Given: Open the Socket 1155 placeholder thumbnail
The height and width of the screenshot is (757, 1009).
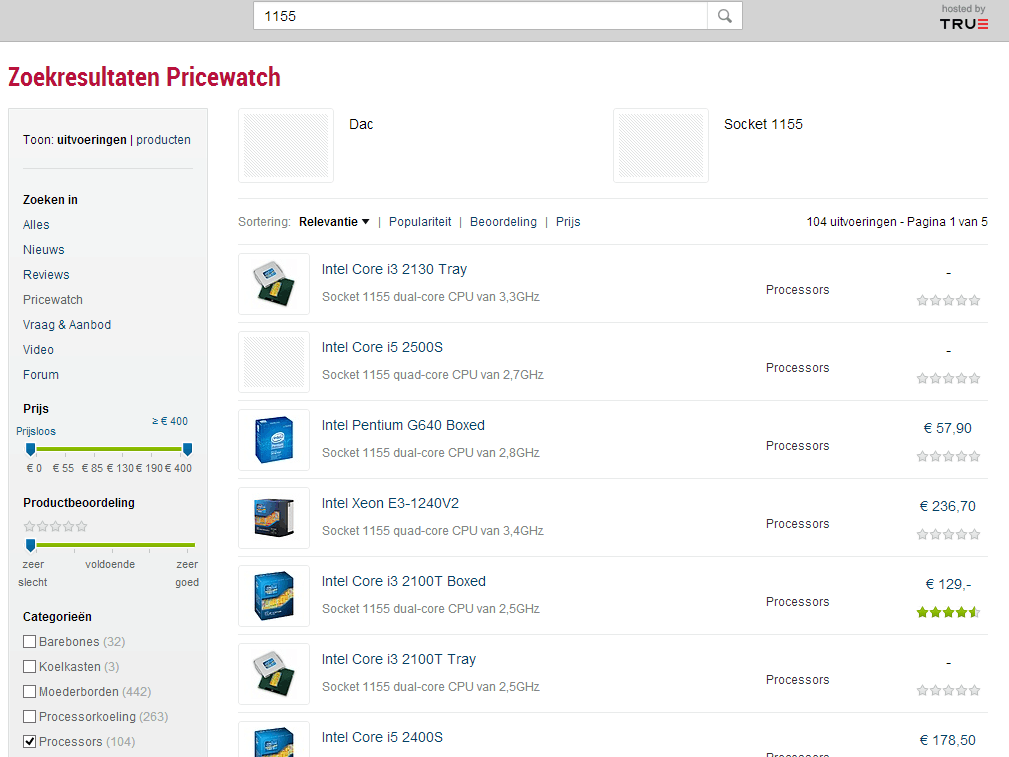Looking at the screenshot, I should click(661, 145).
